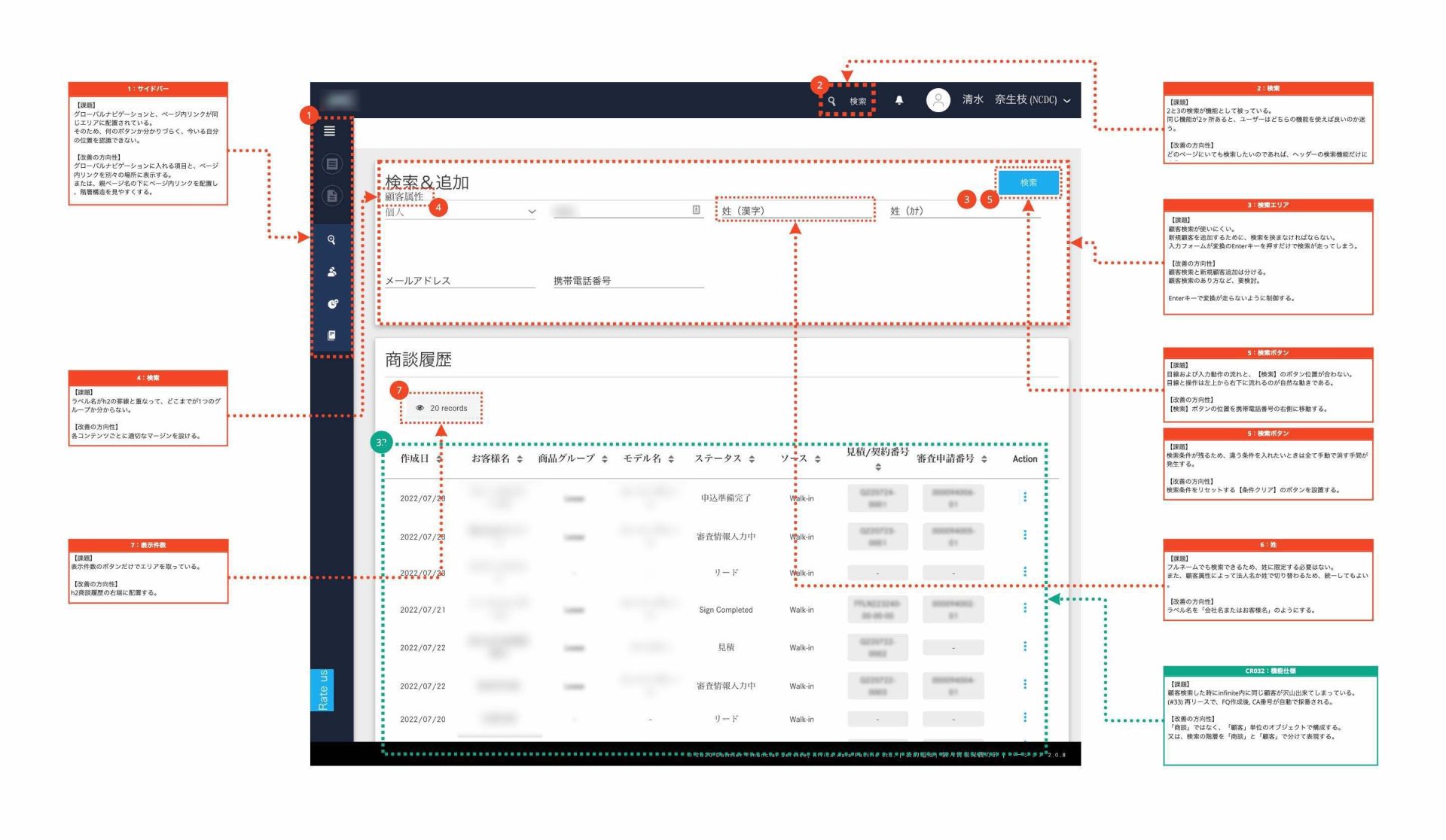Screen dimensions: 1446x840
Task: Click the notification bell in header
Action: coord(898,100)
